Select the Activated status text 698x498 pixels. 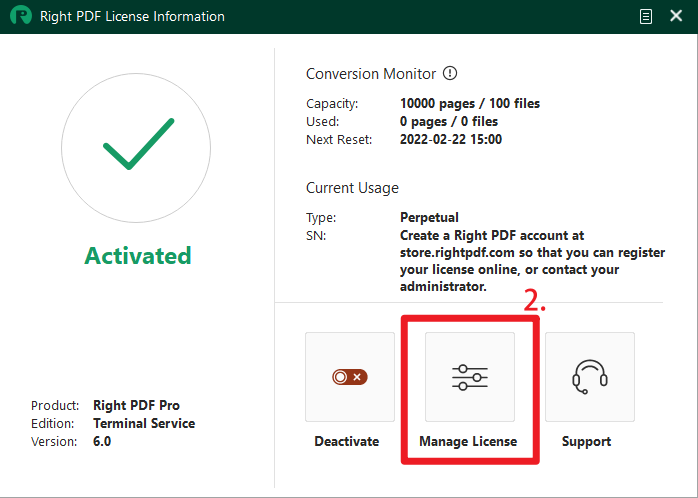pos(138,255)
